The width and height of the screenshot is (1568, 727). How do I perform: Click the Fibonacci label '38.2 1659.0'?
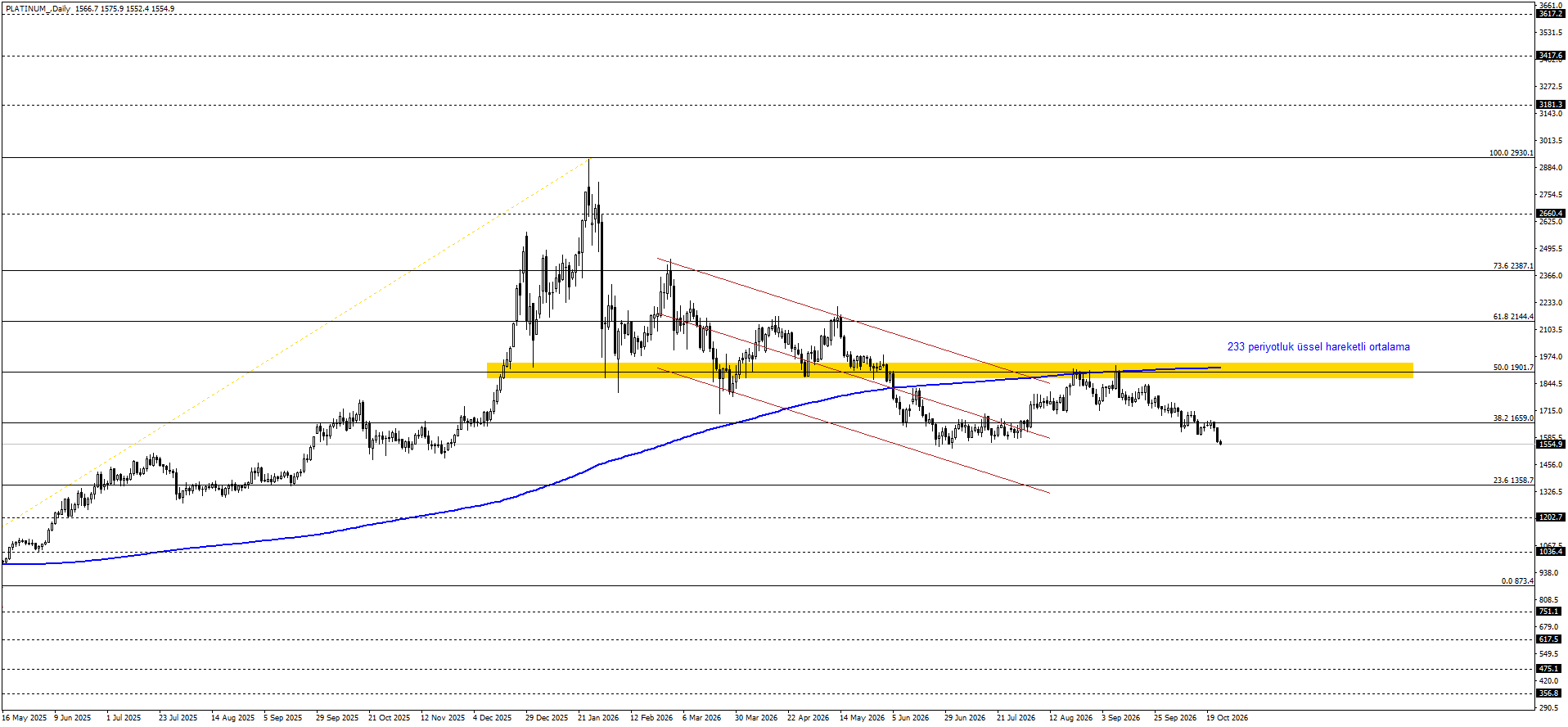click(1513, 418)
